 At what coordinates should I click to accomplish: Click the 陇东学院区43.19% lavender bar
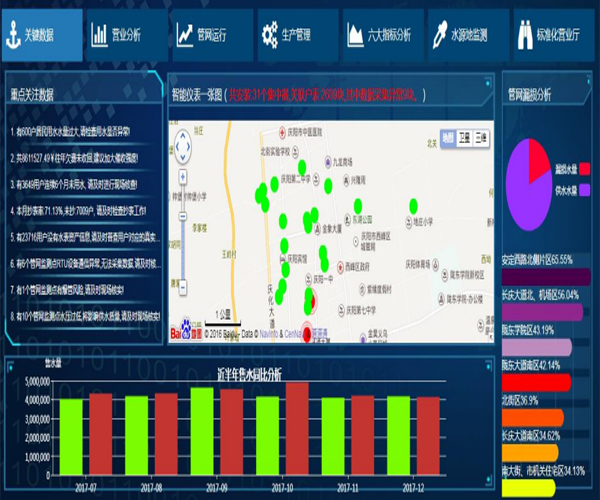537,347
